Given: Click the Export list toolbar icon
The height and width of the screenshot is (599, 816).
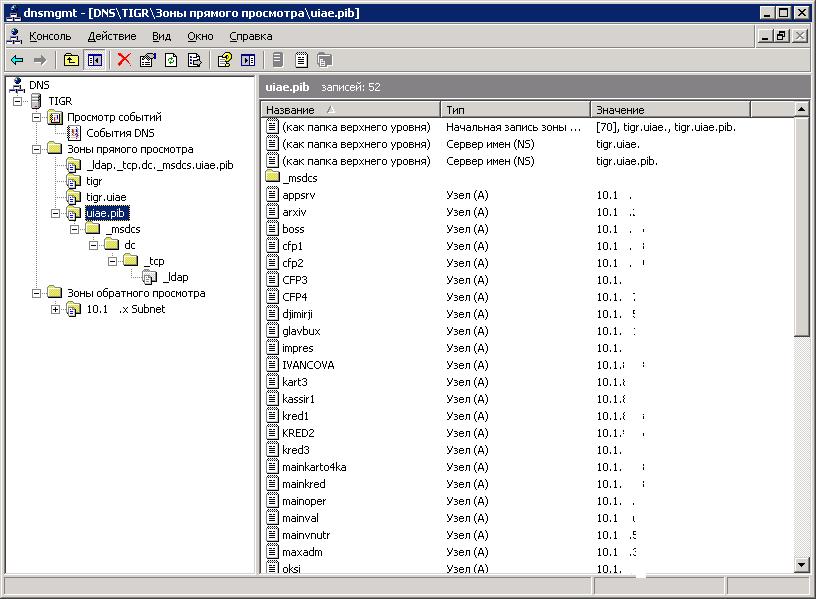Looking at the screenshot, I should tap(194, 60).
